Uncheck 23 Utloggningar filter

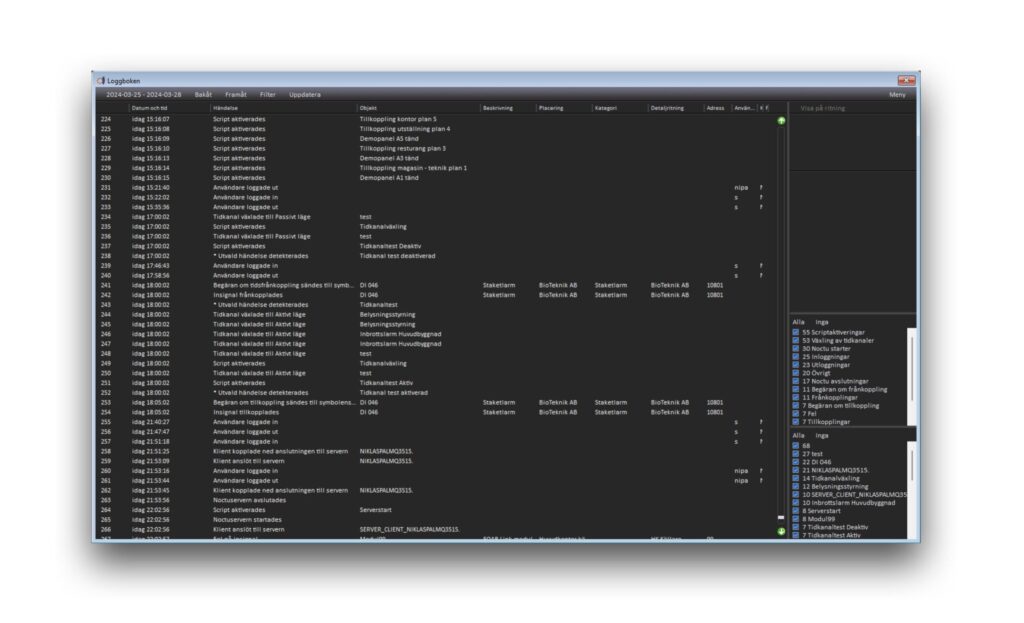(x=795, y=365)
